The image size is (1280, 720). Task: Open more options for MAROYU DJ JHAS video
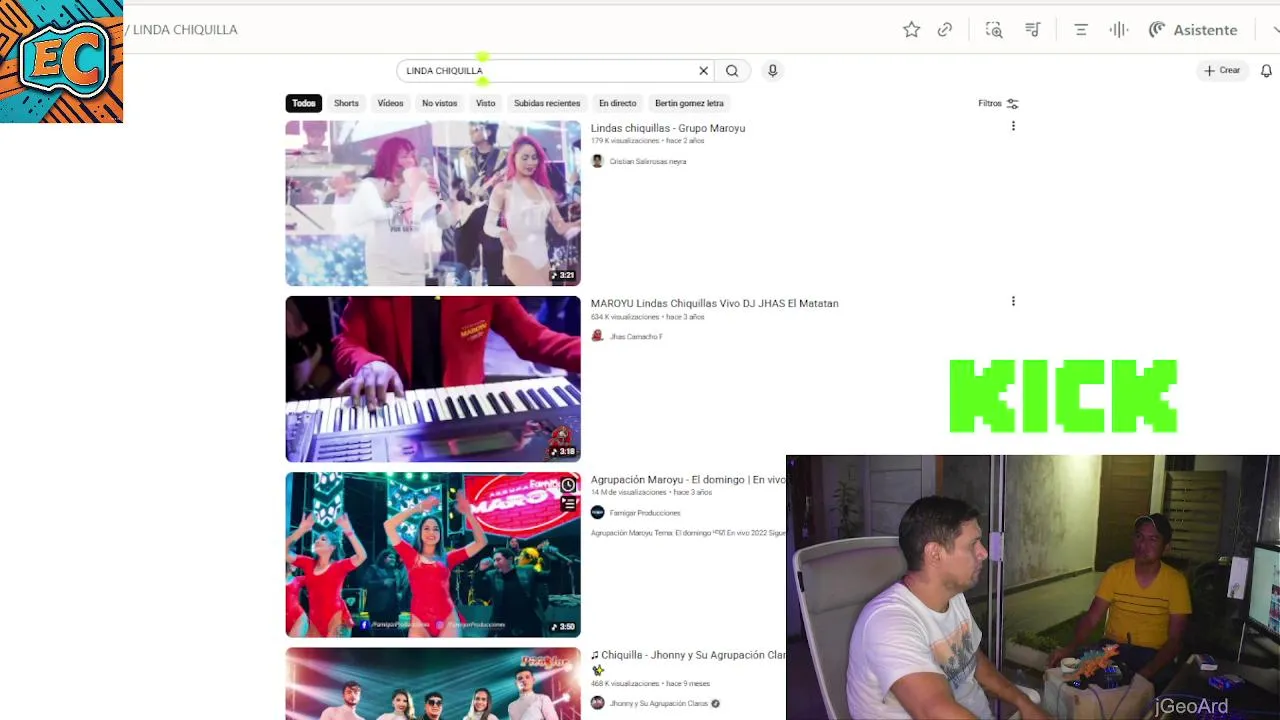point(1013,301)
